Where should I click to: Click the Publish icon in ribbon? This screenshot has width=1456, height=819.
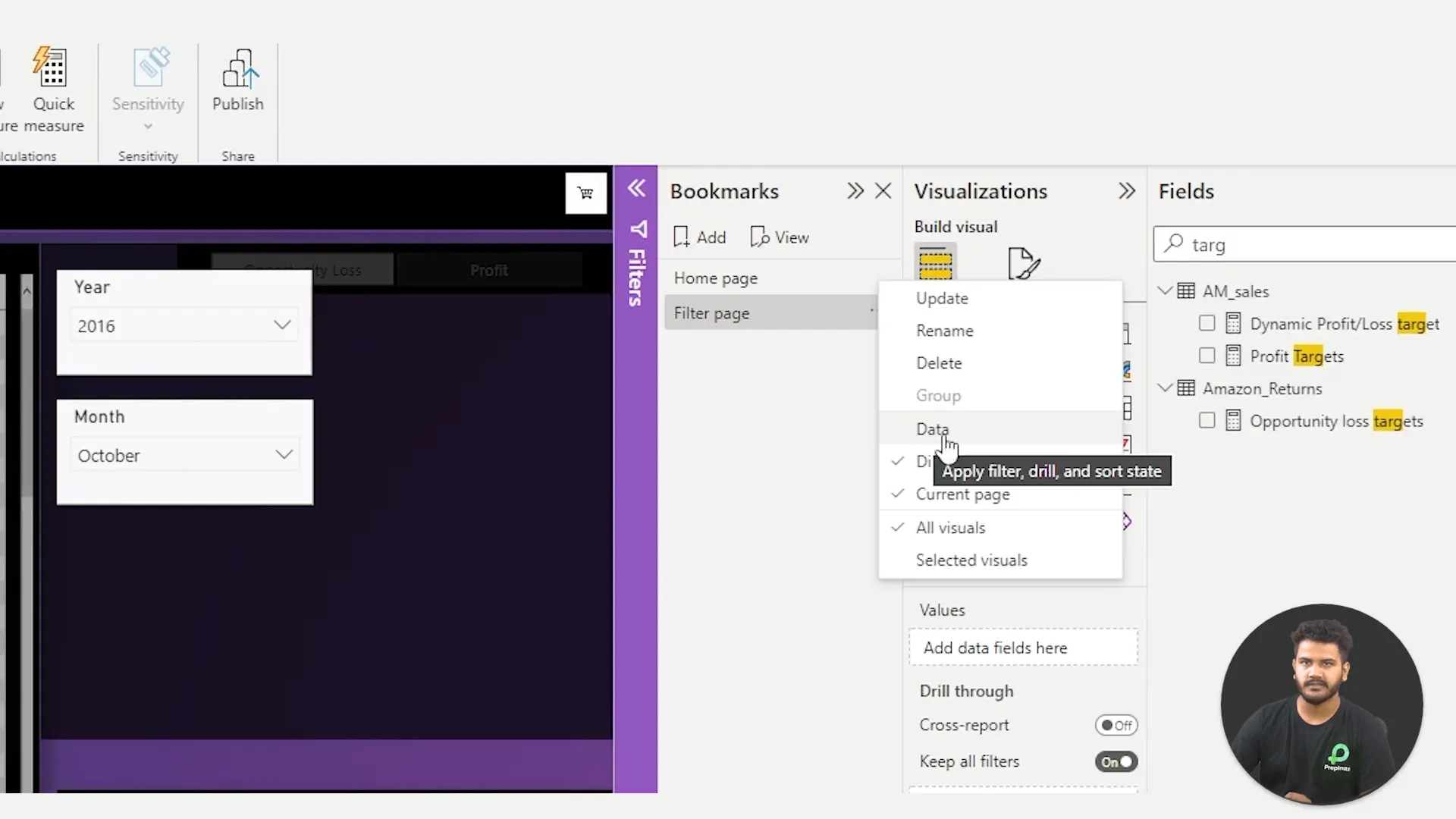(x=240, y=70)
